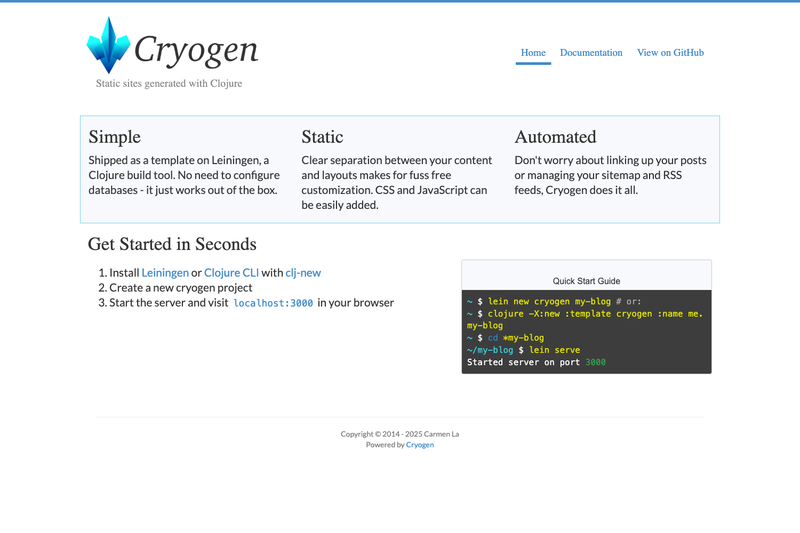This screenshot has height=533, width=800.
Task: Click the 'Started server on port 3000' line
Action: (536, 362)
